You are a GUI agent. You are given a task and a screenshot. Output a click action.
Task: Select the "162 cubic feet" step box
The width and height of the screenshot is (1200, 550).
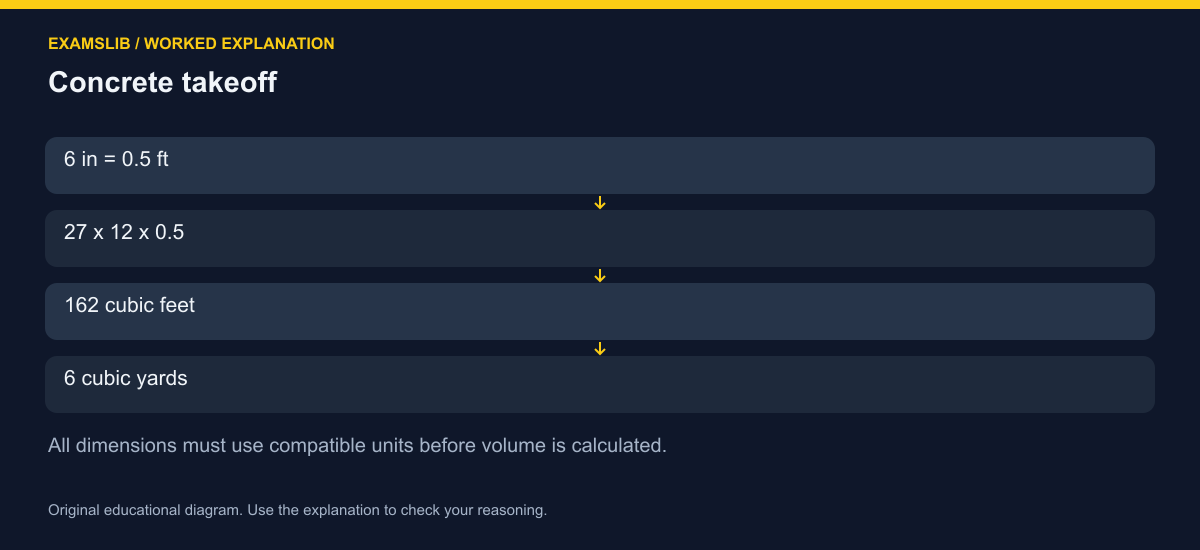(x=600, y=311)
